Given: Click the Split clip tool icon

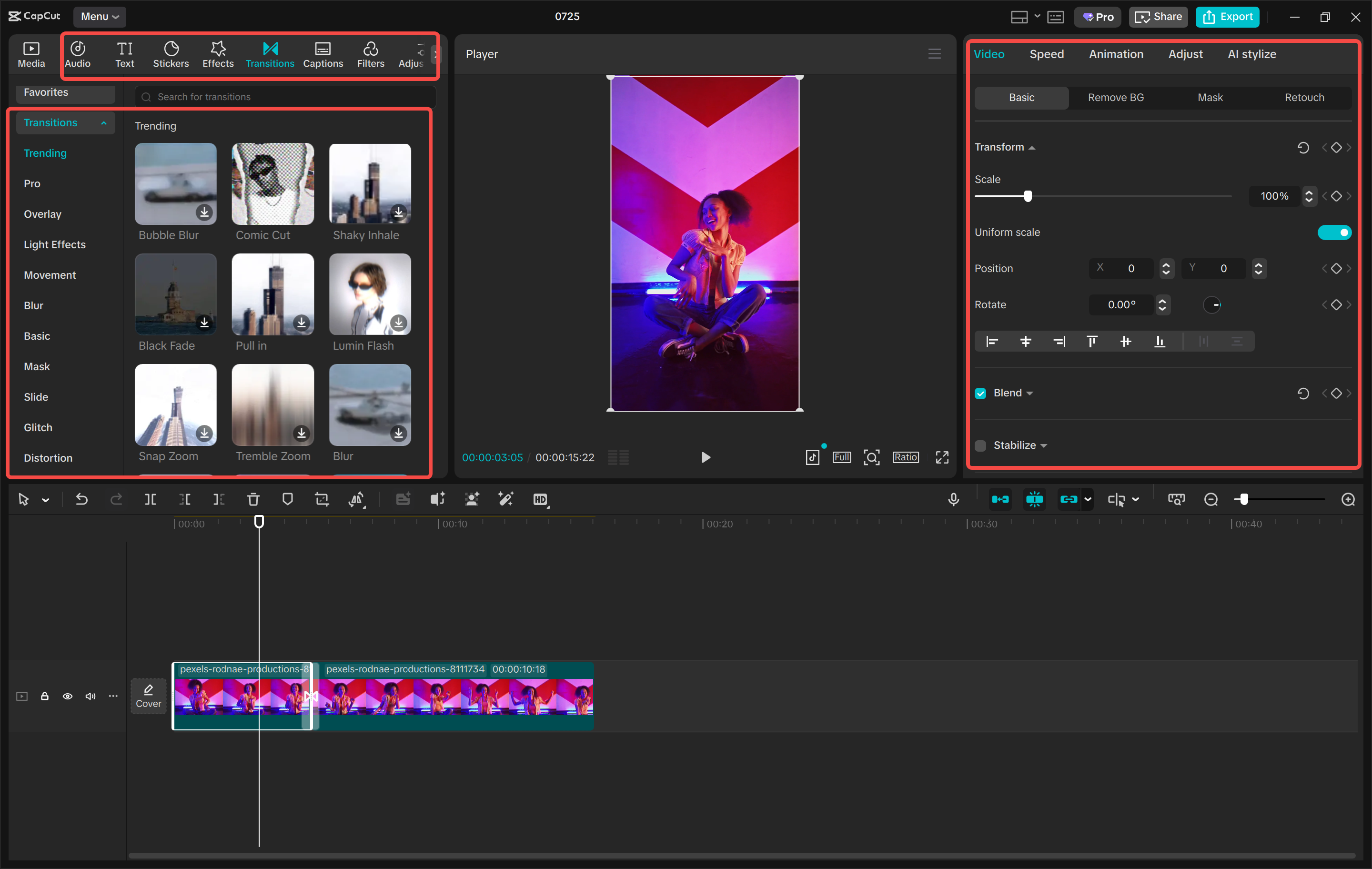Looking at the screenshot, I should tap(151, 500).
